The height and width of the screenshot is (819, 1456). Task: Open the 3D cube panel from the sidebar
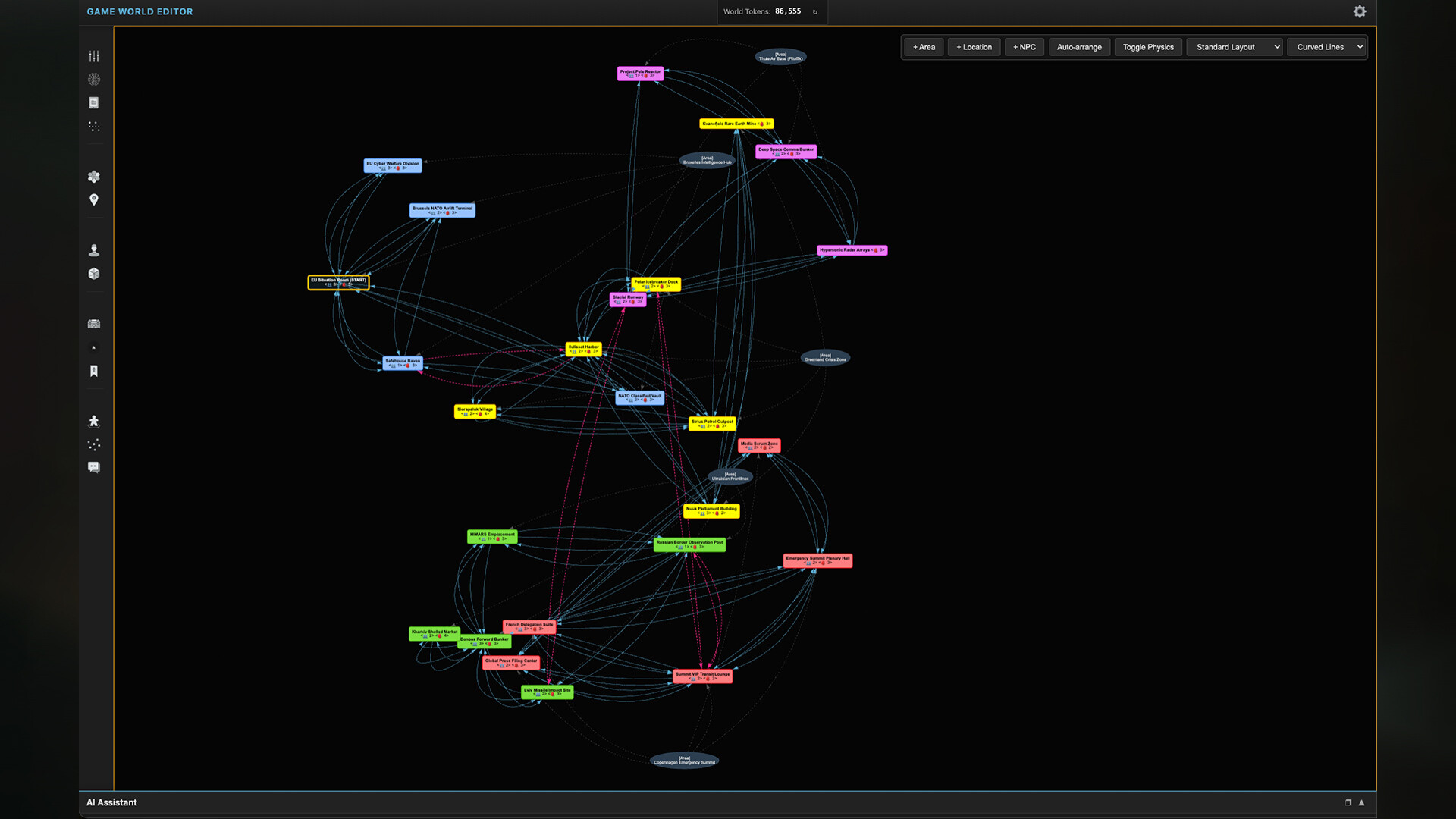(93, 273)
